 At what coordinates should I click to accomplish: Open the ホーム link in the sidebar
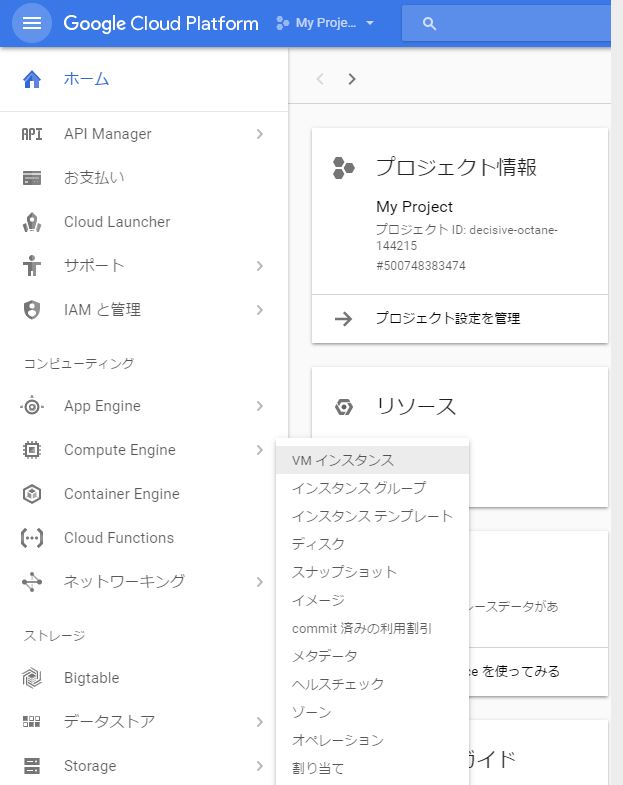click(x=86, y=79)
